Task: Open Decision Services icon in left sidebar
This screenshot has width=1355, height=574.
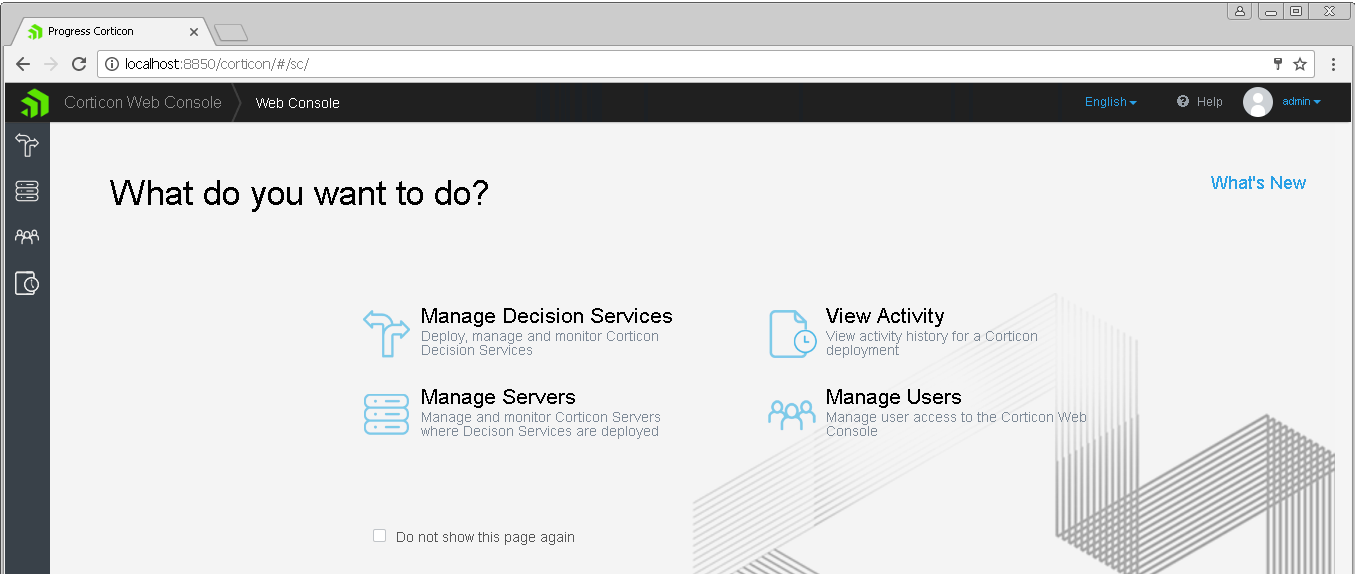Action: click(x=27, y=146)
